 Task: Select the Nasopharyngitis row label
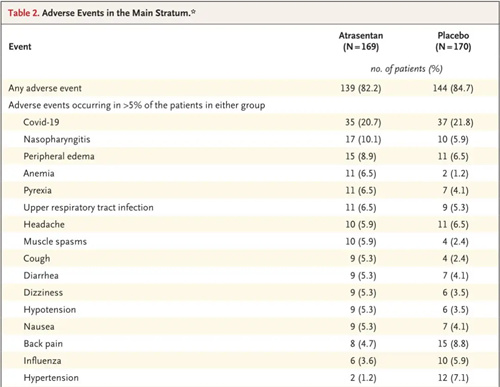click(x=57, y=139)
